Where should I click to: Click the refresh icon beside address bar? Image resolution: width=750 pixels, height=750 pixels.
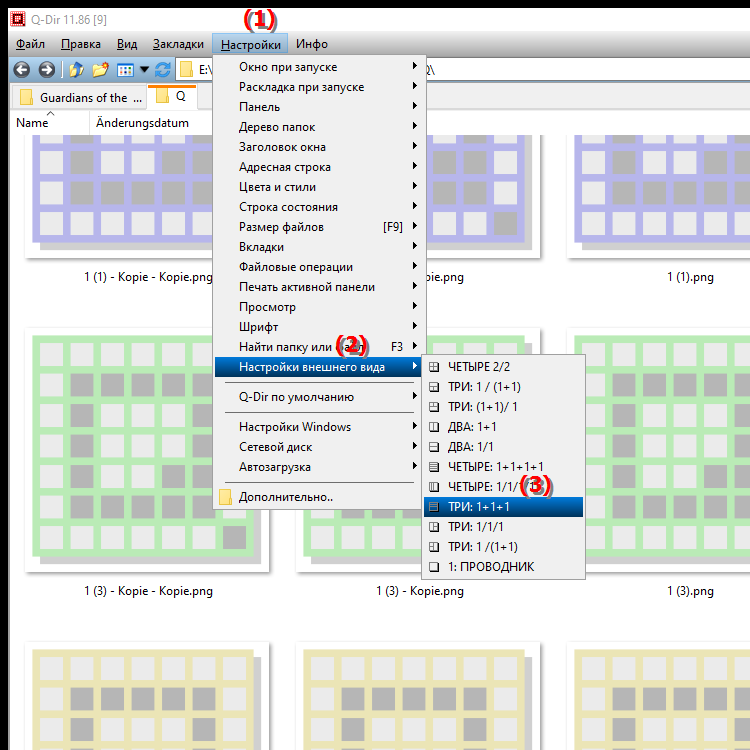163,70
